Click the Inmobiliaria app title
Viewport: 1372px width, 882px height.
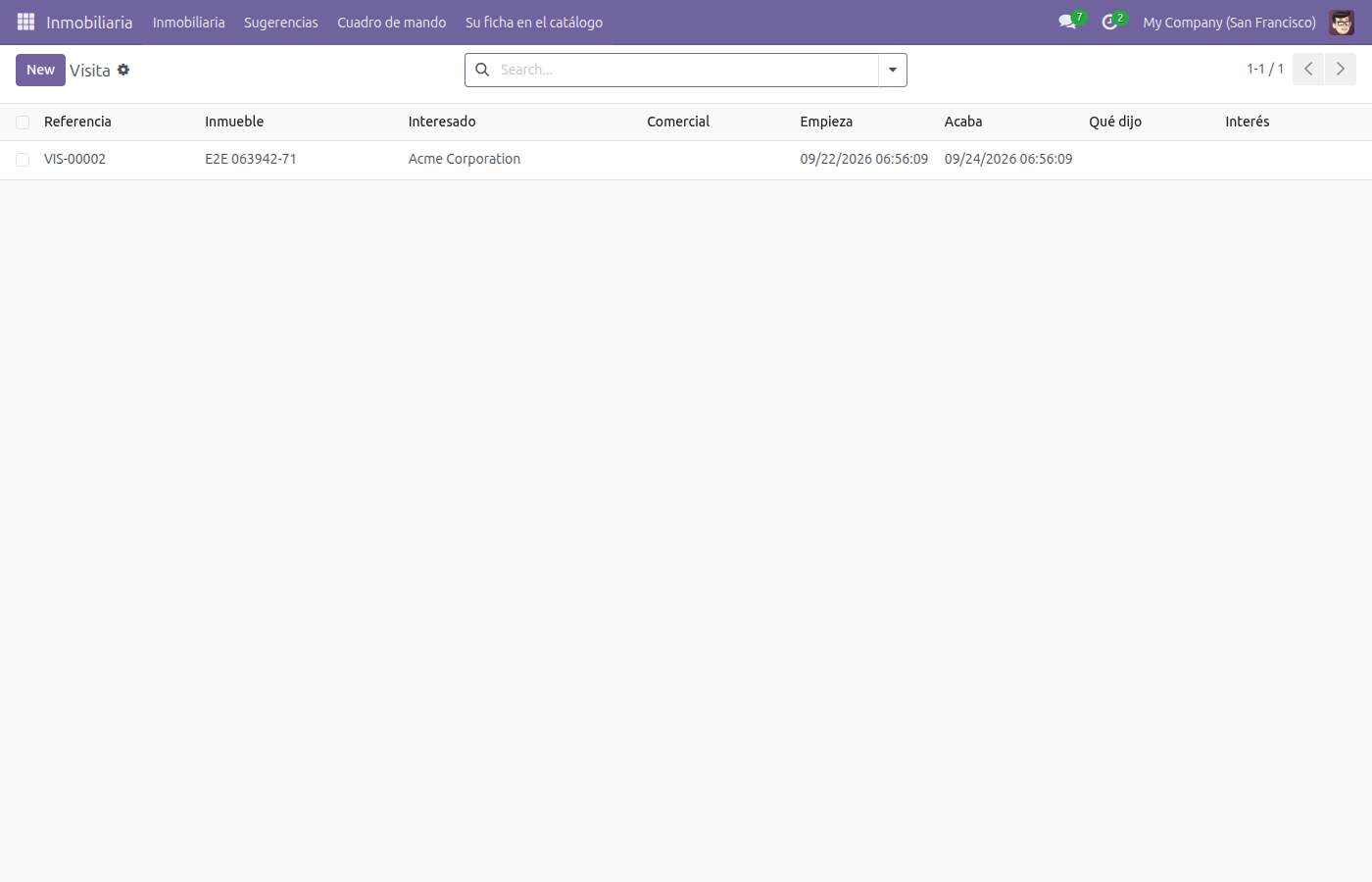[x=89, y=22]
